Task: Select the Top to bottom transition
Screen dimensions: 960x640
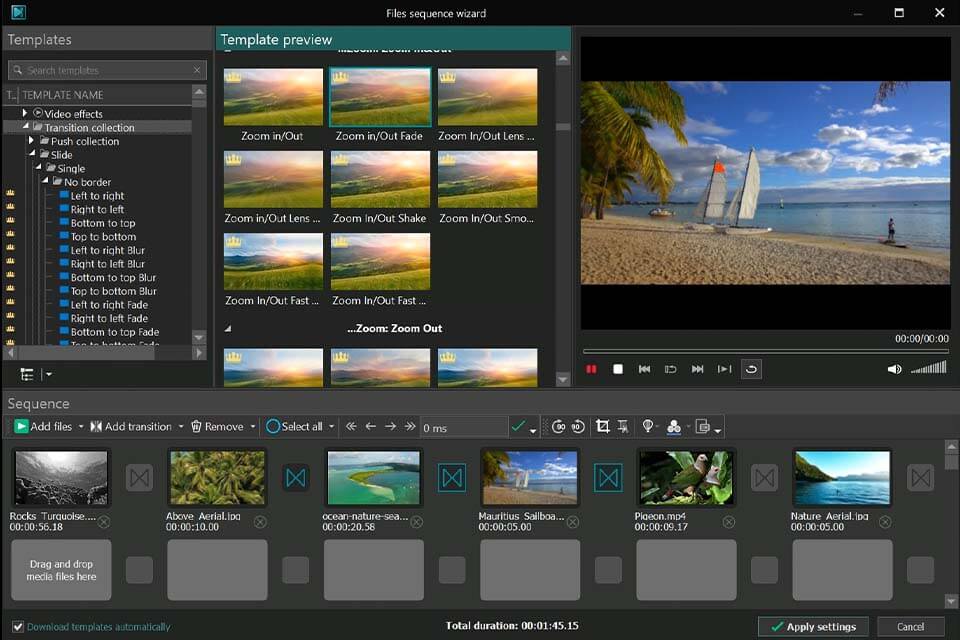Action: click(103, 236)
